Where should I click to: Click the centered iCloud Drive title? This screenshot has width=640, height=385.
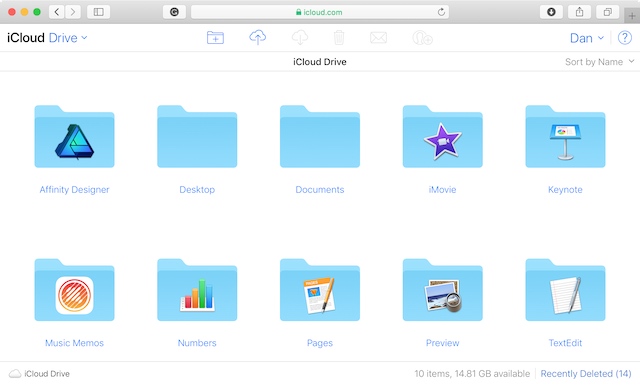tap(320, 62)
